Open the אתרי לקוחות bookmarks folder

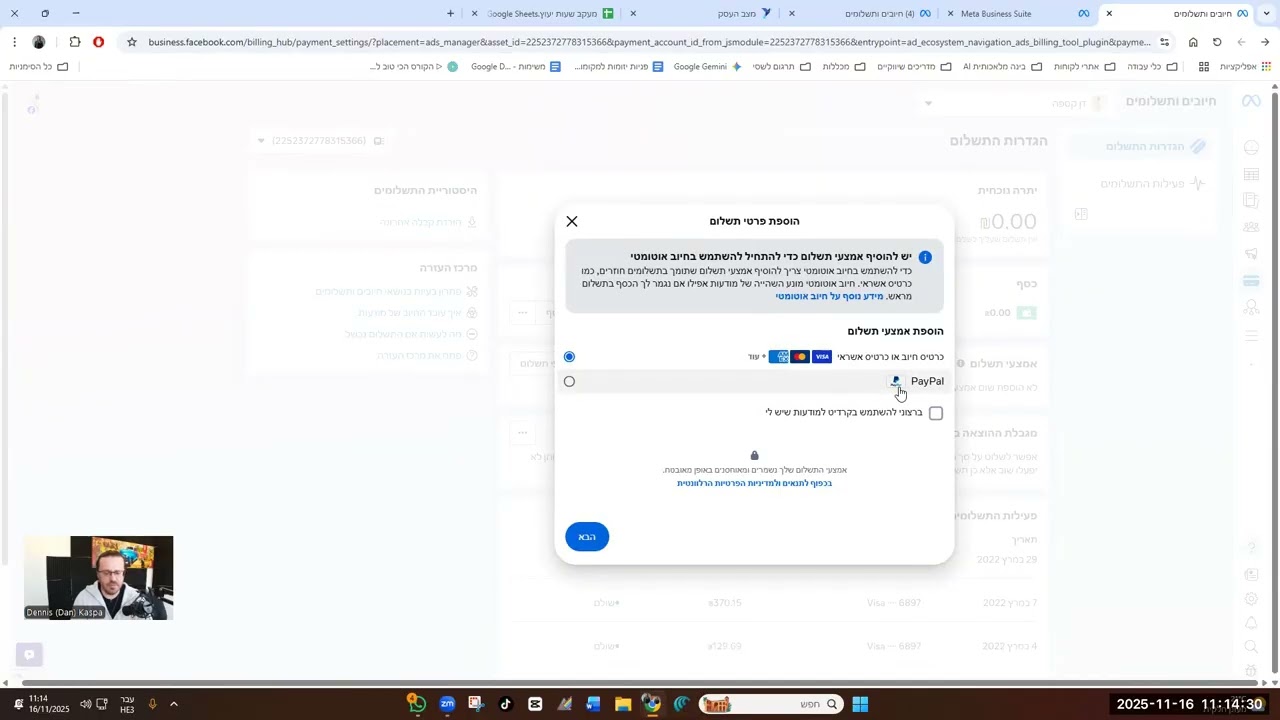click(x=1086, y=67)
